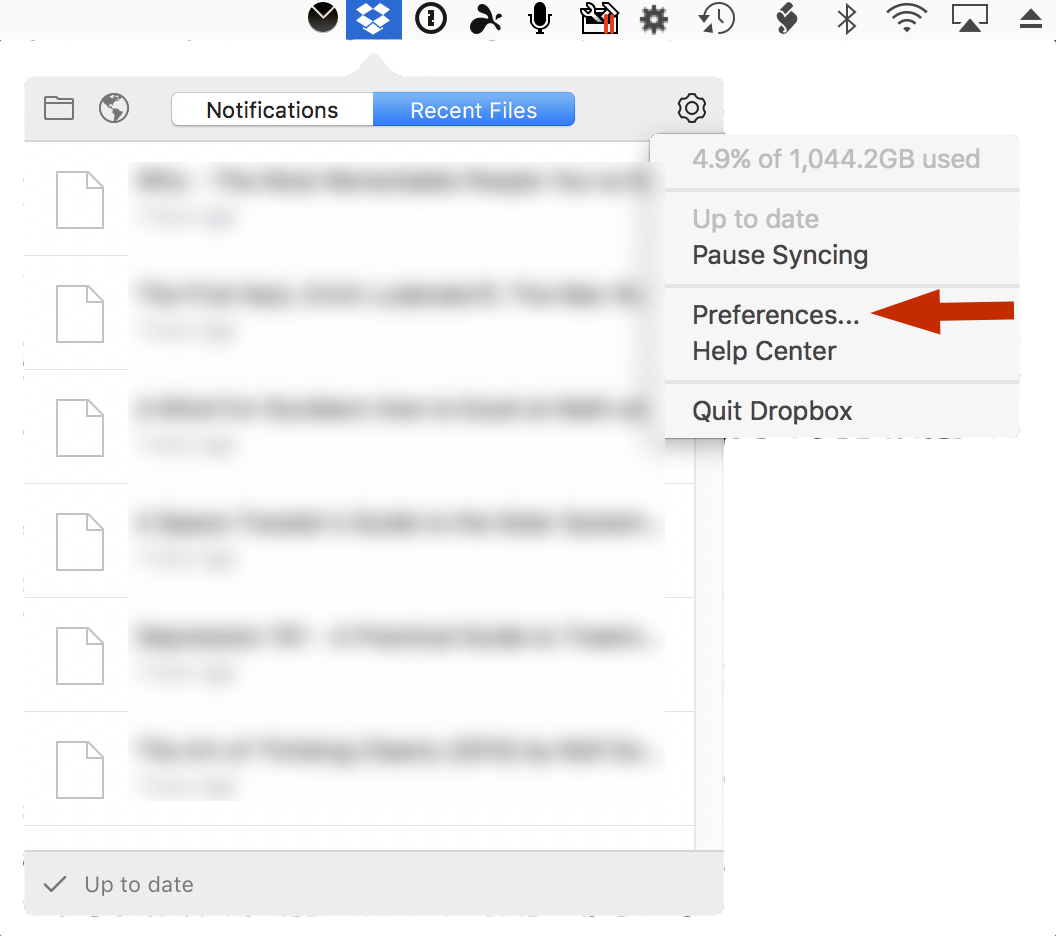Click the eject icon in menu bar
The image size is (1056, 936).
[1031, 19]
